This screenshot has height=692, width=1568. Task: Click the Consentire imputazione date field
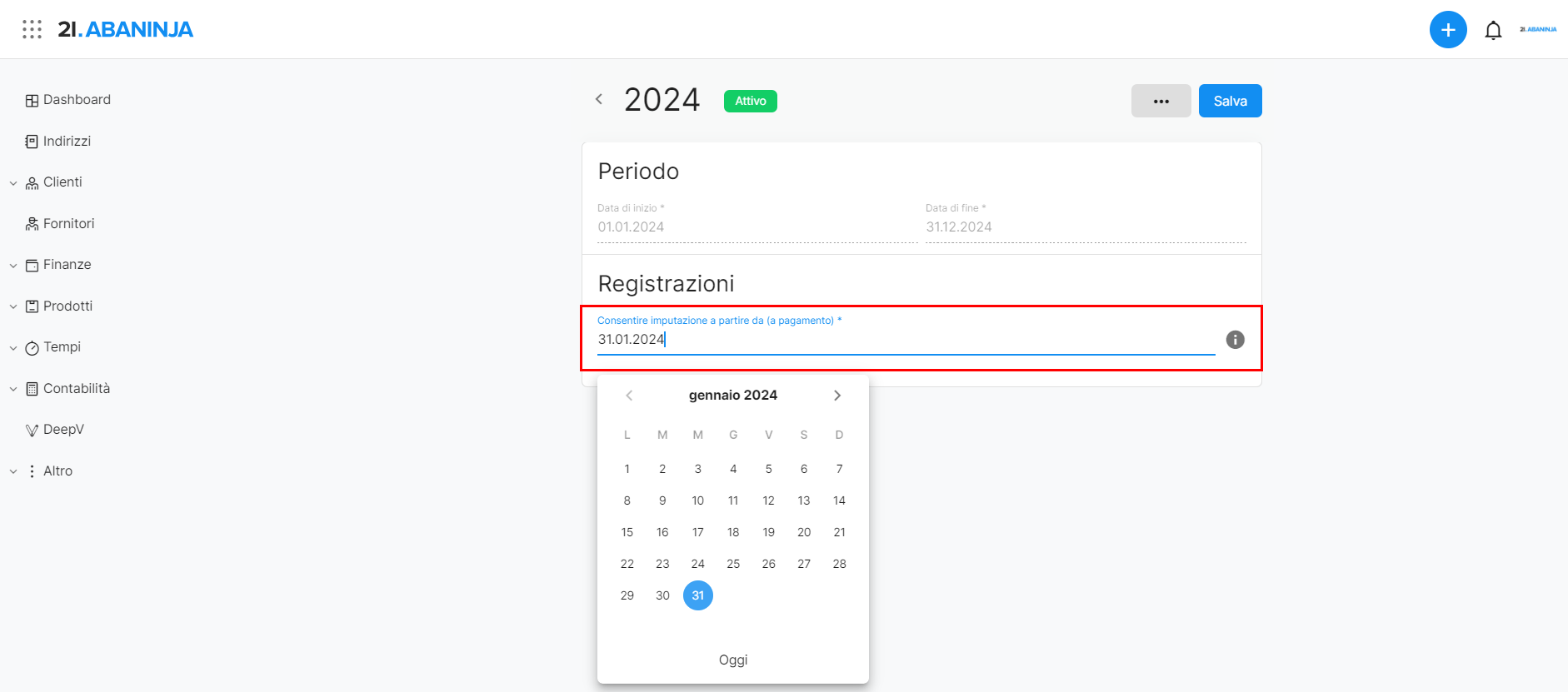[x=905, y=340]
